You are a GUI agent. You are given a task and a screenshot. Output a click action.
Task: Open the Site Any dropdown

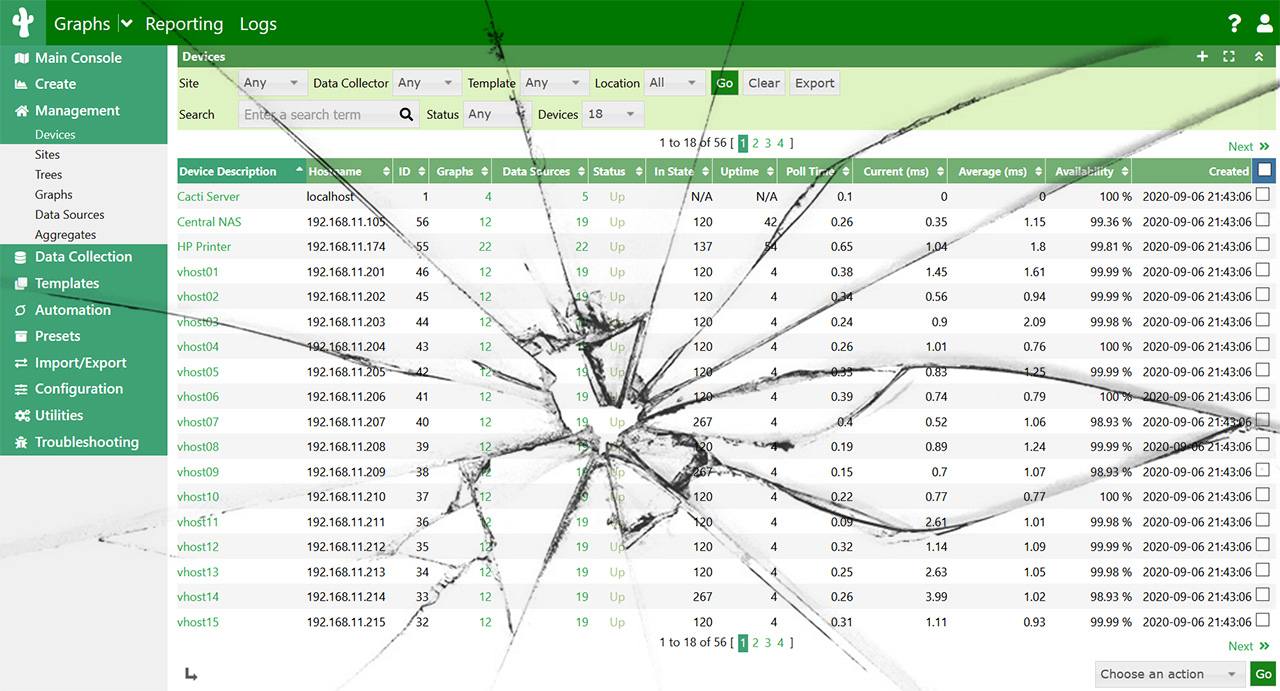pyautogui.click(x=271, y=83)
